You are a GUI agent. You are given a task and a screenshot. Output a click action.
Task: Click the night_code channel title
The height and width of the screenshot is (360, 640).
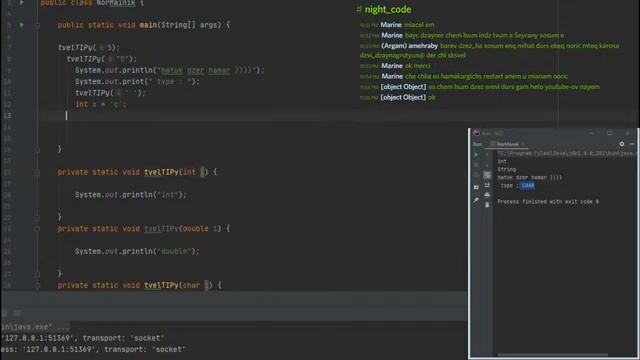(387, 9)
